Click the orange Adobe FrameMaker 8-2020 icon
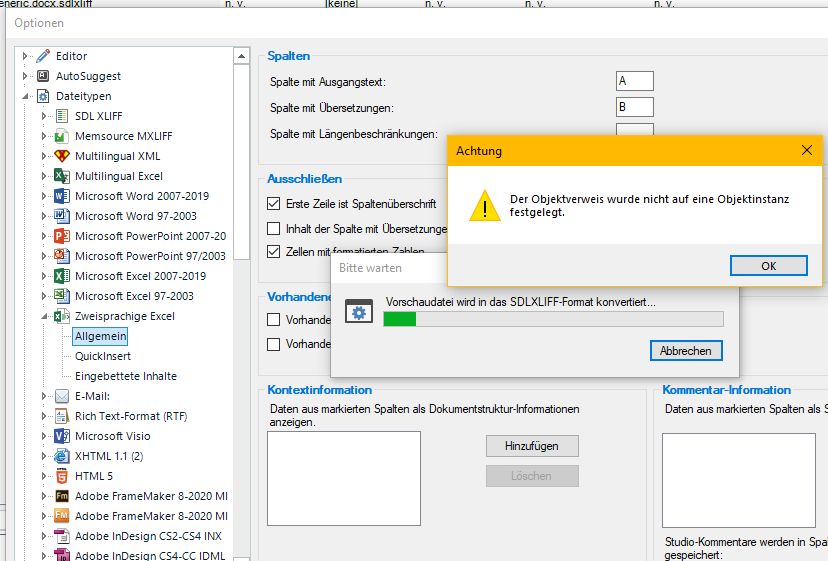The height and width of the screenshot is (561, 828). 62,516
